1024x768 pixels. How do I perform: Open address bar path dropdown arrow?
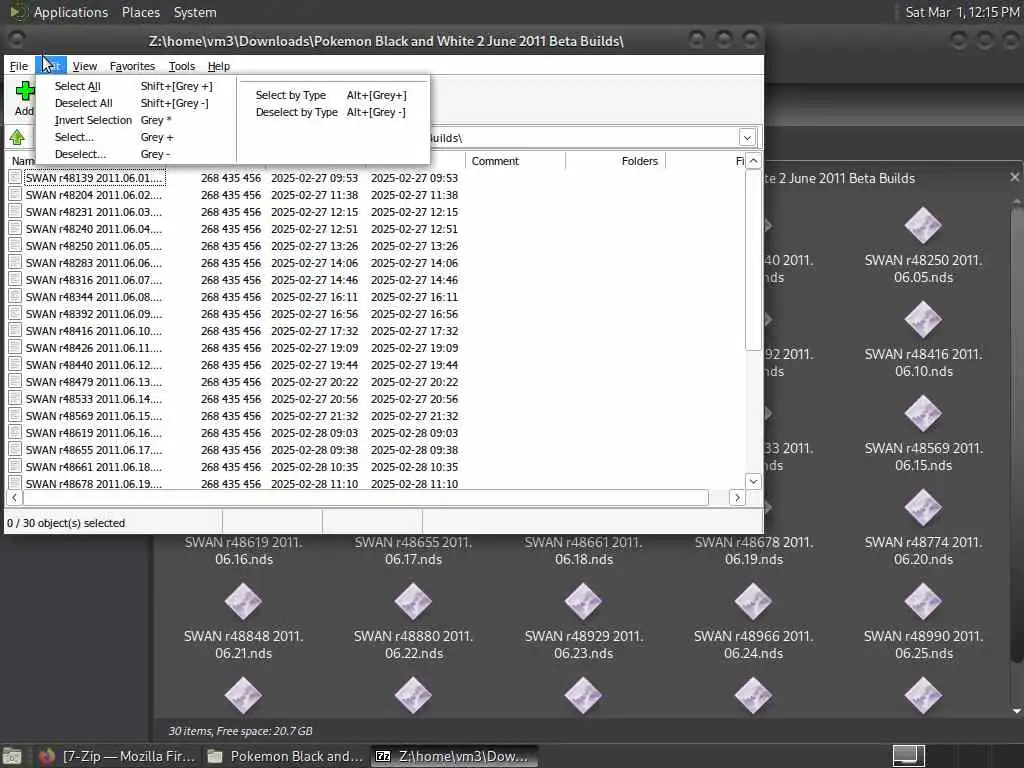point(747,138)
